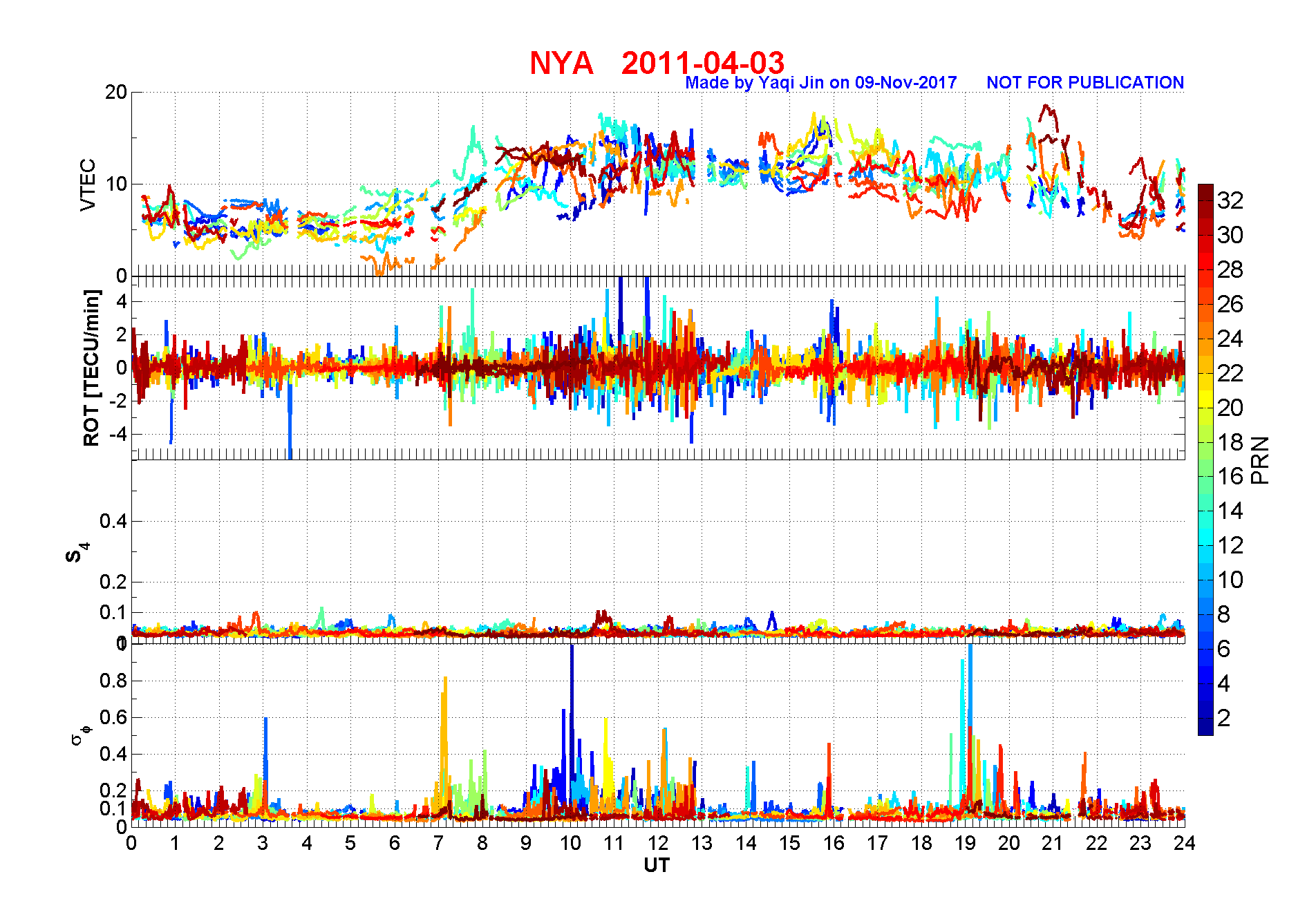The height and width of the screenshot is (919, 1316).
Task: Click the dark blue bottom end of the PRN colorbar
Action: [x=1205, y=727]
